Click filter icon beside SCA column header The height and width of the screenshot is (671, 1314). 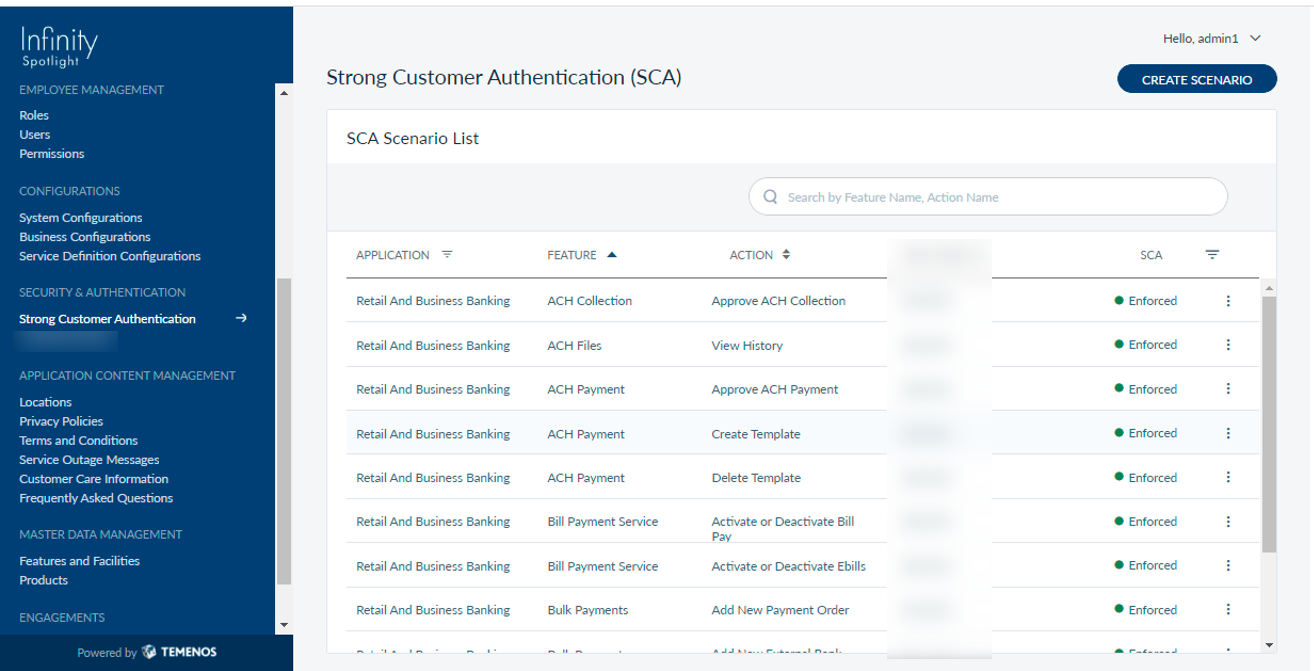click(x=1212, y=255)
